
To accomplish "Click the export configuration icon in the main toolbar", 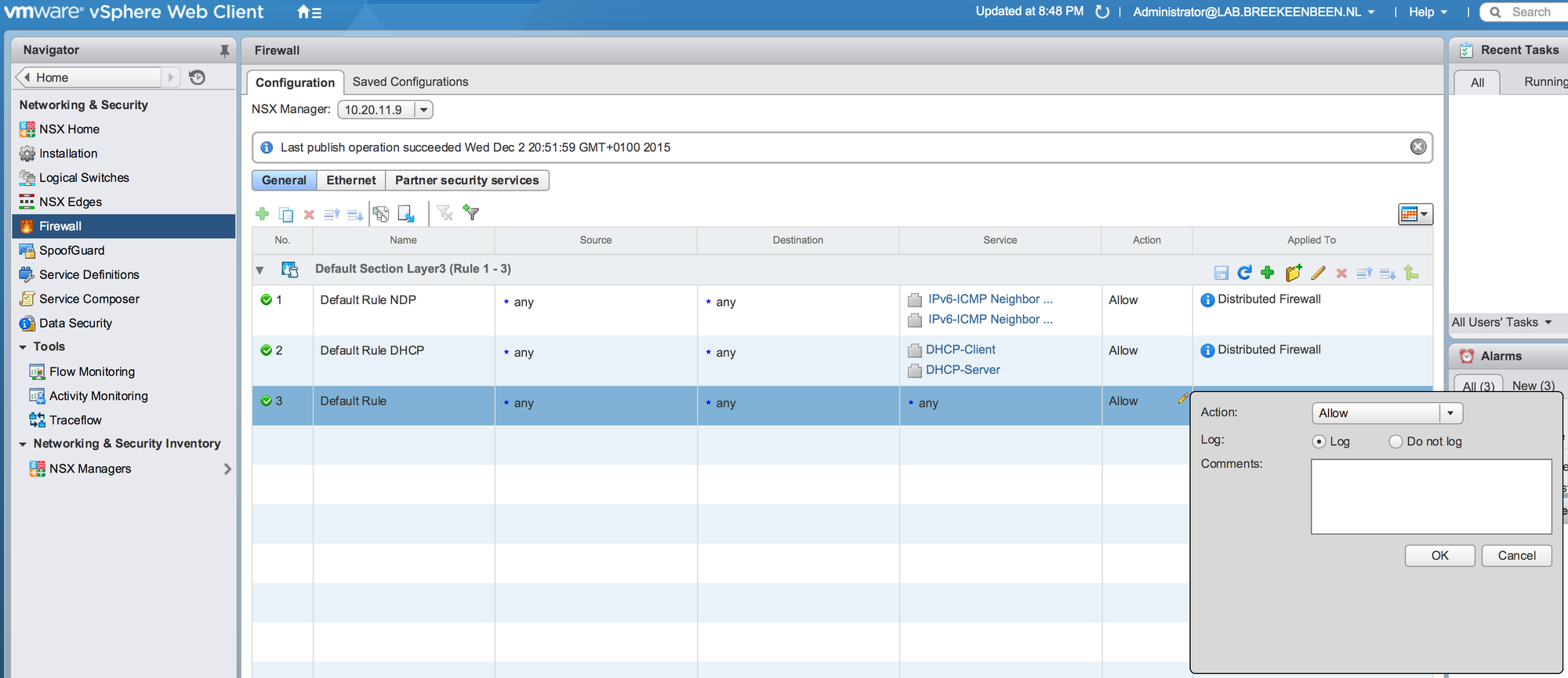I will coord(381,213).
